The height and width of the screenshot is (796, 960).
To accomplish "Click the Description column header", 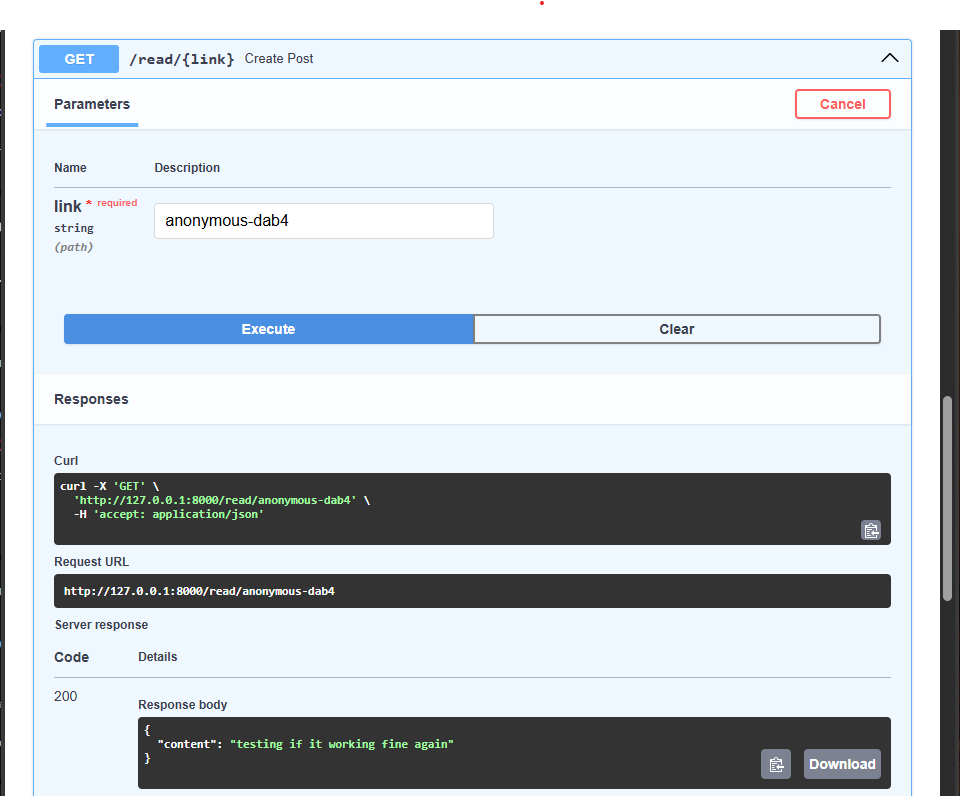I will [187, 168].
